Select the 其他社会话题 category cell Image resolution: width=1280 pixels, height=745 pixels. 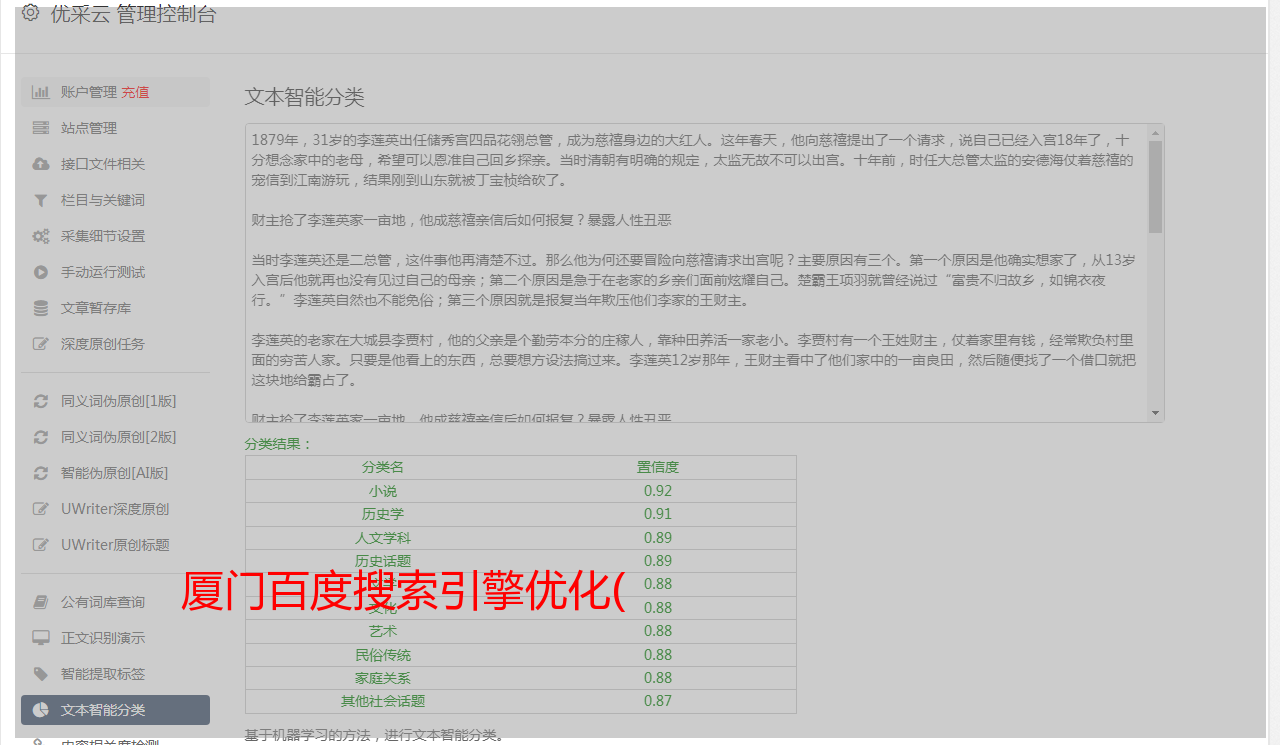click(x=383, y=701)
